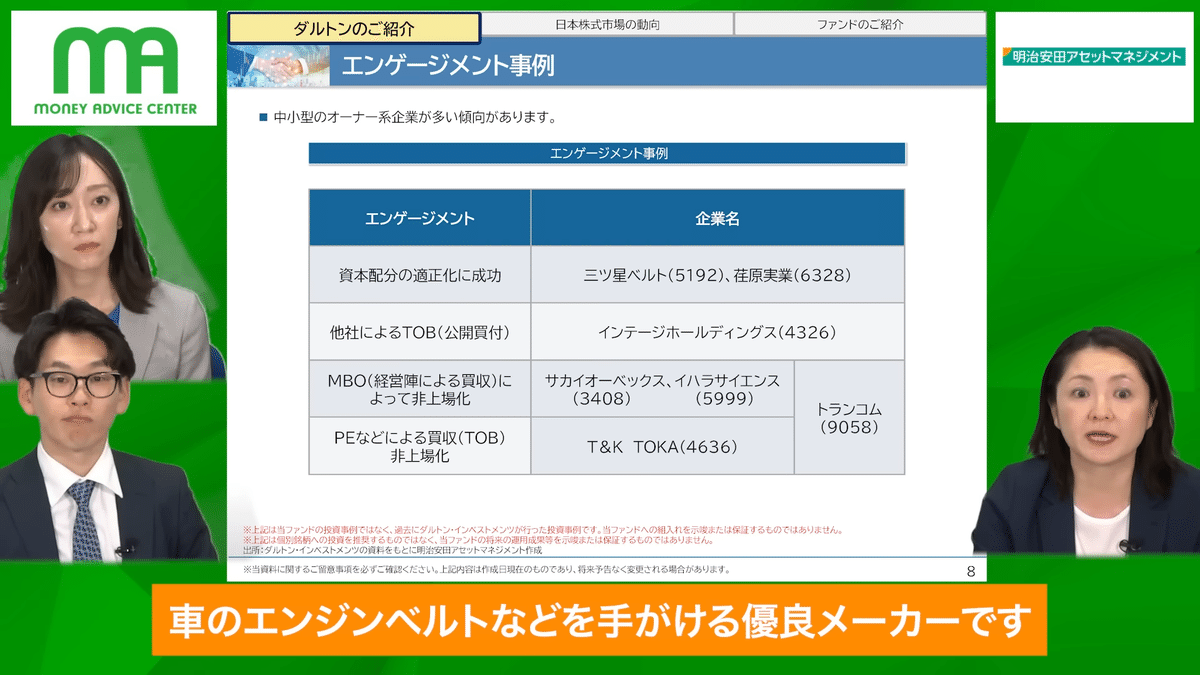Click the Money Advice Center logo
The width and height of the screenshot is (1200, 675).
click(114, 69)
